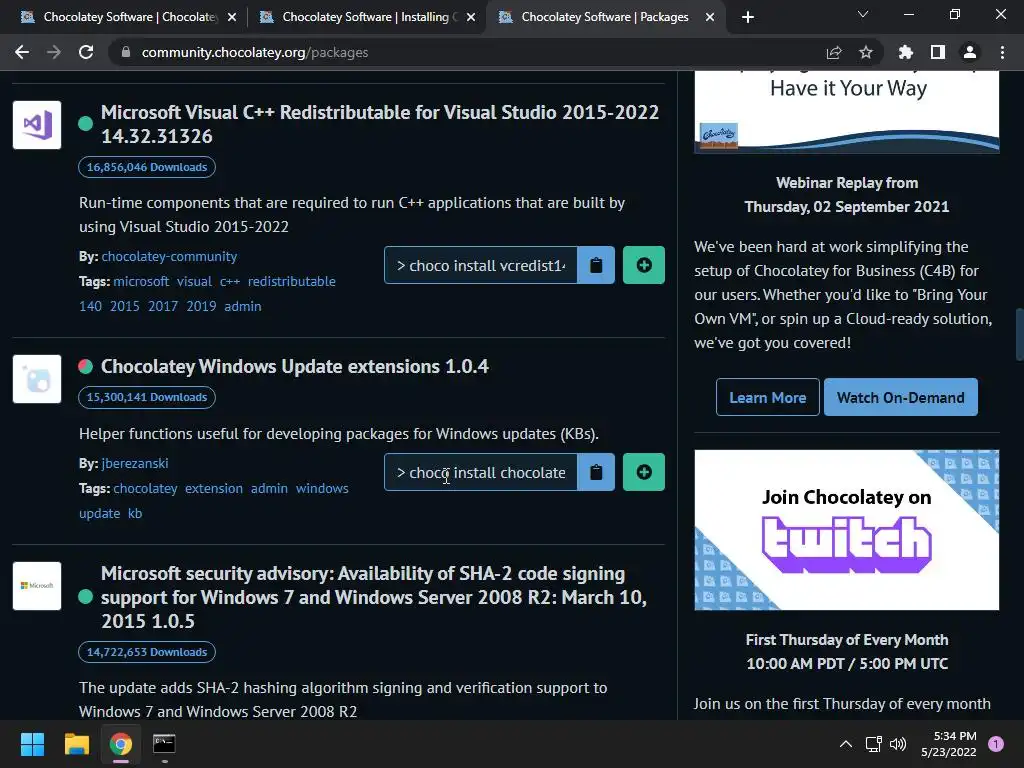Click the microsoft tag

point(141,281)
